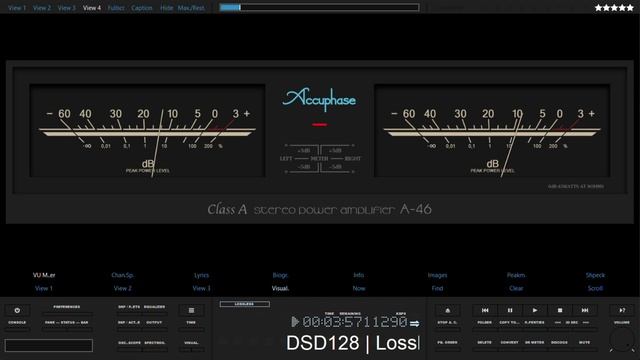Click Hide in the top bar
Viewport: 640px width, 360px height.
point(167,8)
